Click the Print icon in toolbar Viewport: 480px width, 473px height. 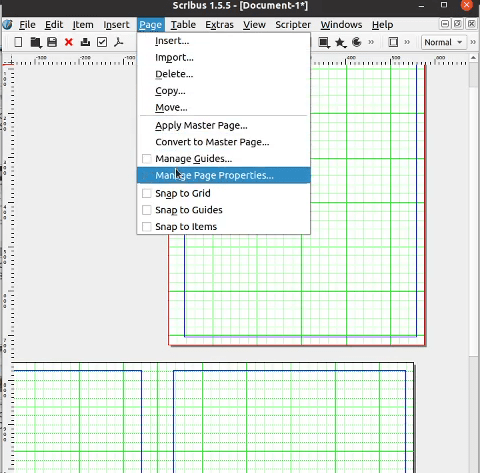(x=85, y=42)
